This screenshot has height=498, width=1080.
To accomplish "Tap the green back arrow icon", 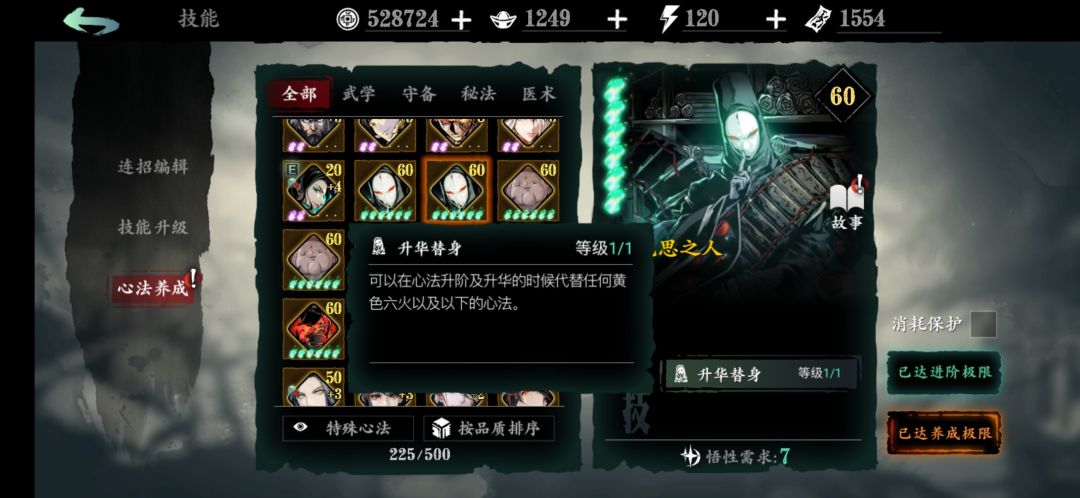I will coord(91,21).
